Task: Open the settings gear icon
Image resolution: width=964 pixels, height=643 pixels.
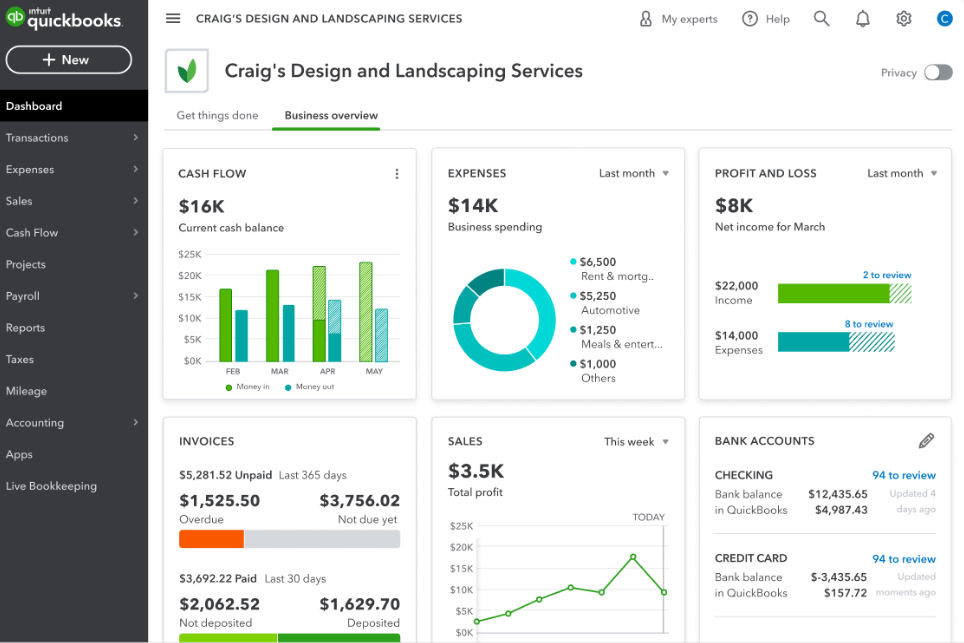Action: (x=904, y=19)
